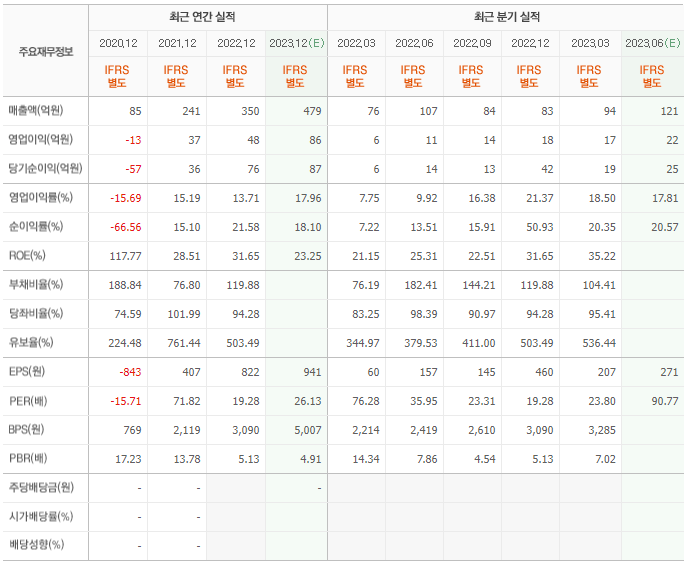Click the PBR value 17.23
The height and width of the screenshot is (564, 688).
tap(128, 459)
